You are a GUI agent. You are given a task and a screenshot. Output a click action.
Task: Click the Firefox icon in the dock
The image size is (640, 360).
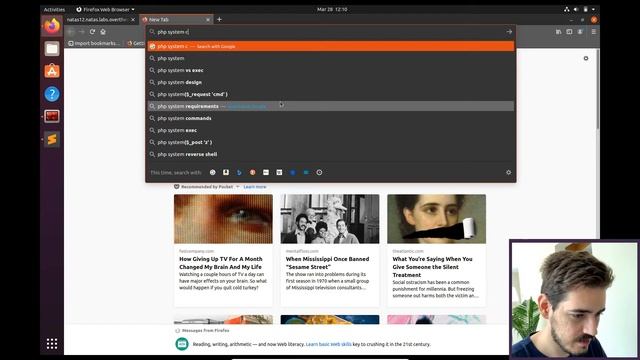[x=52, y=27]
